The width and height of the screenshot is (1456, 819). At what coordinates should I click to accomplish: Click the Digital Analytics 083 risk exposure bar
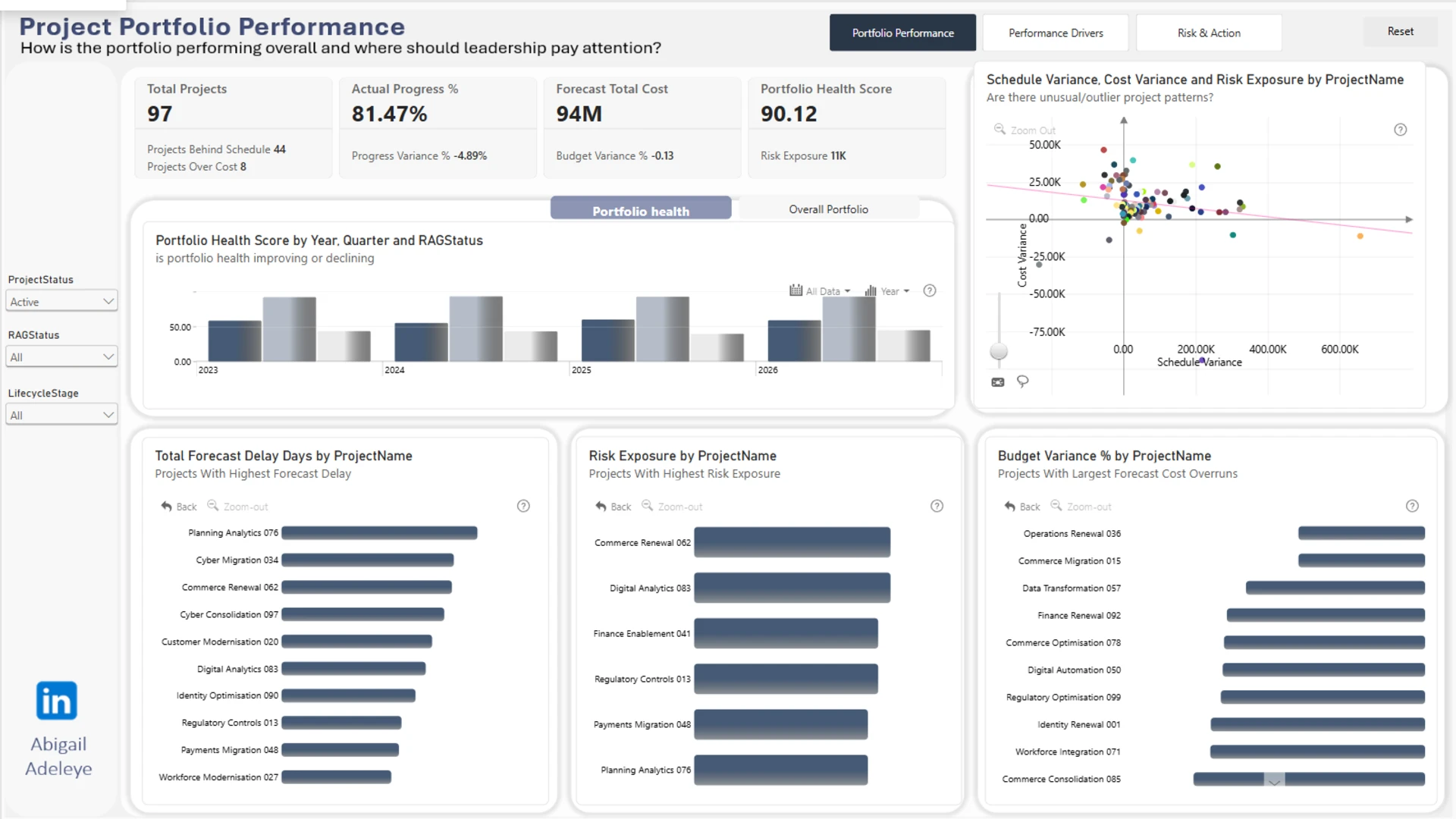(792, 588)
